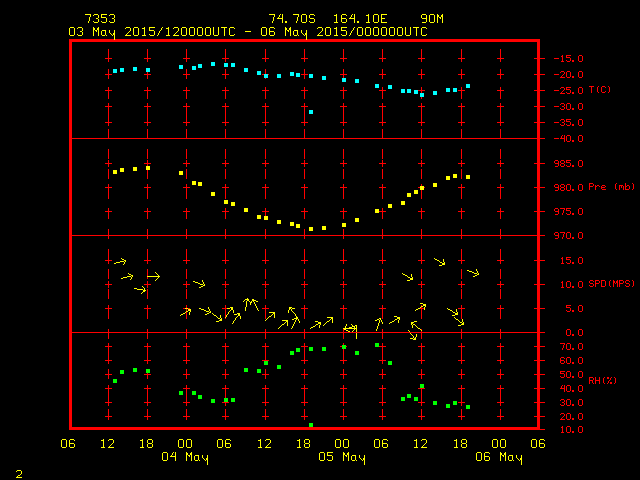The image size is (640, 480).
Task: Click the "980.0" pressure scale value
Action: tap(569, 188)
